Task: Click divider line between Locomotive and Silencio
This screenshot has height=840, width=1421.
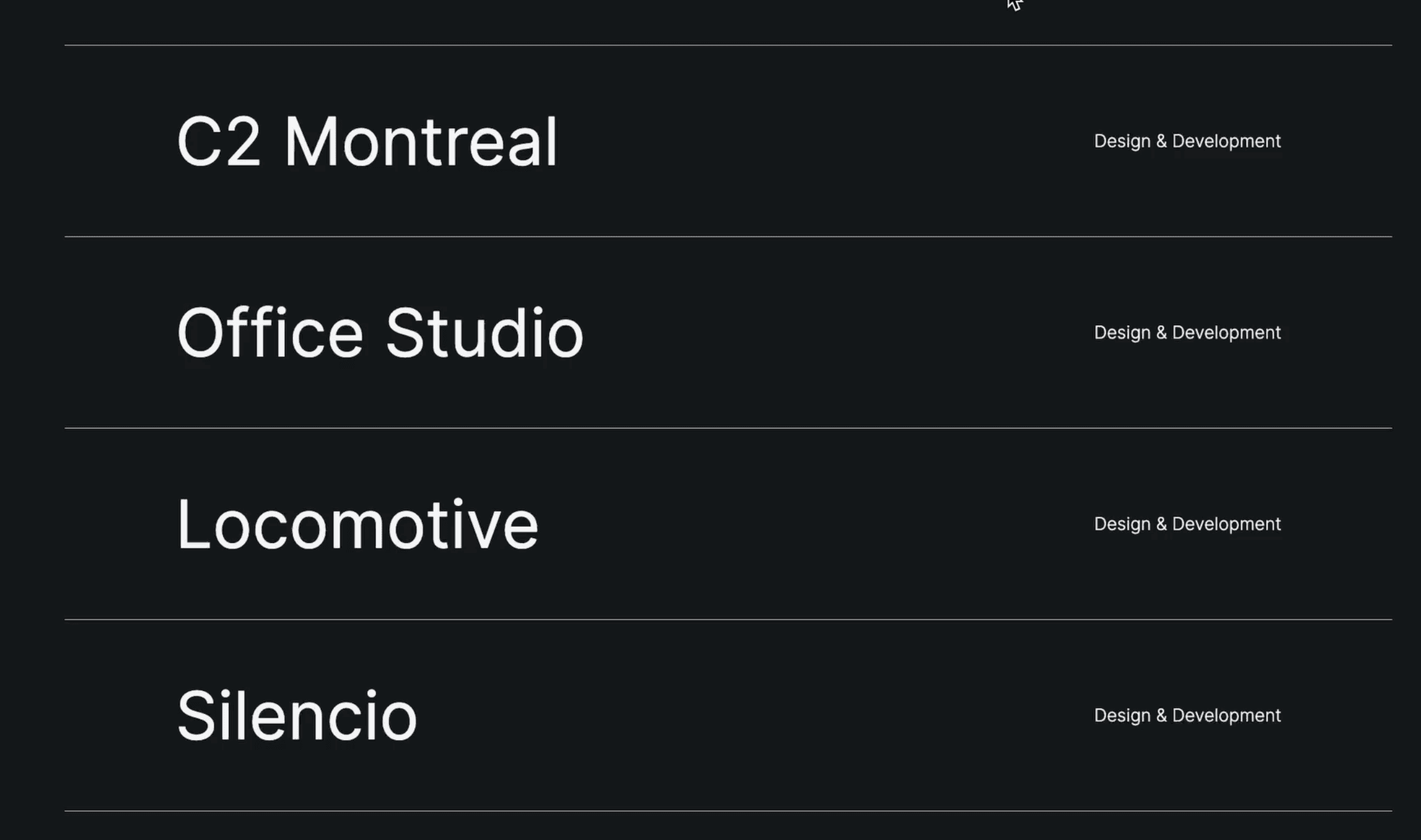Action: click(x=728, y=620)
